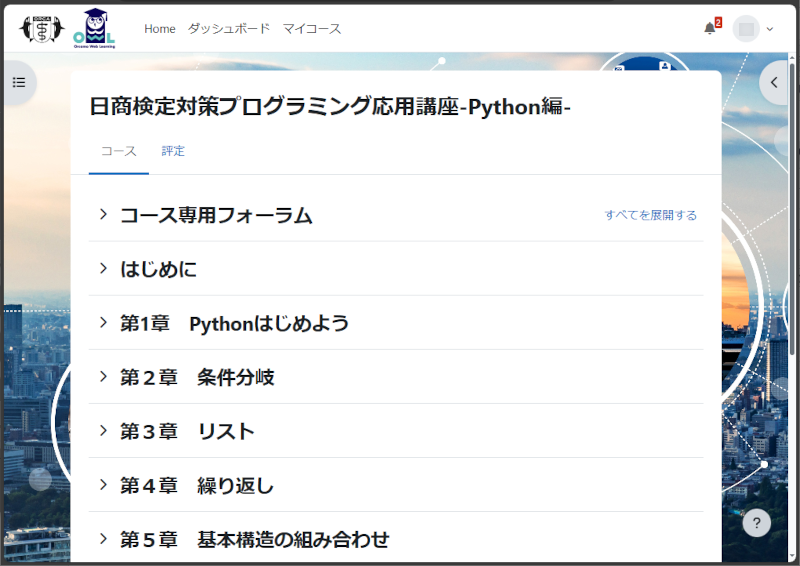Image resolution: width=800 pixels, height=566 pixels.
Task: Open ダッシュボード in the navigation bar
Action: (x=229, y=29)
